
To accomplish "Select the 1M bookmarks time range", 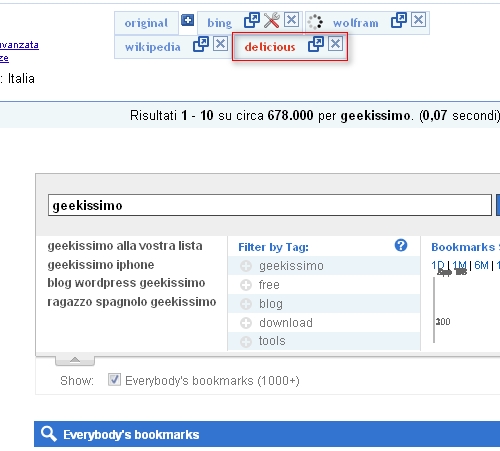I will (460, 265).
